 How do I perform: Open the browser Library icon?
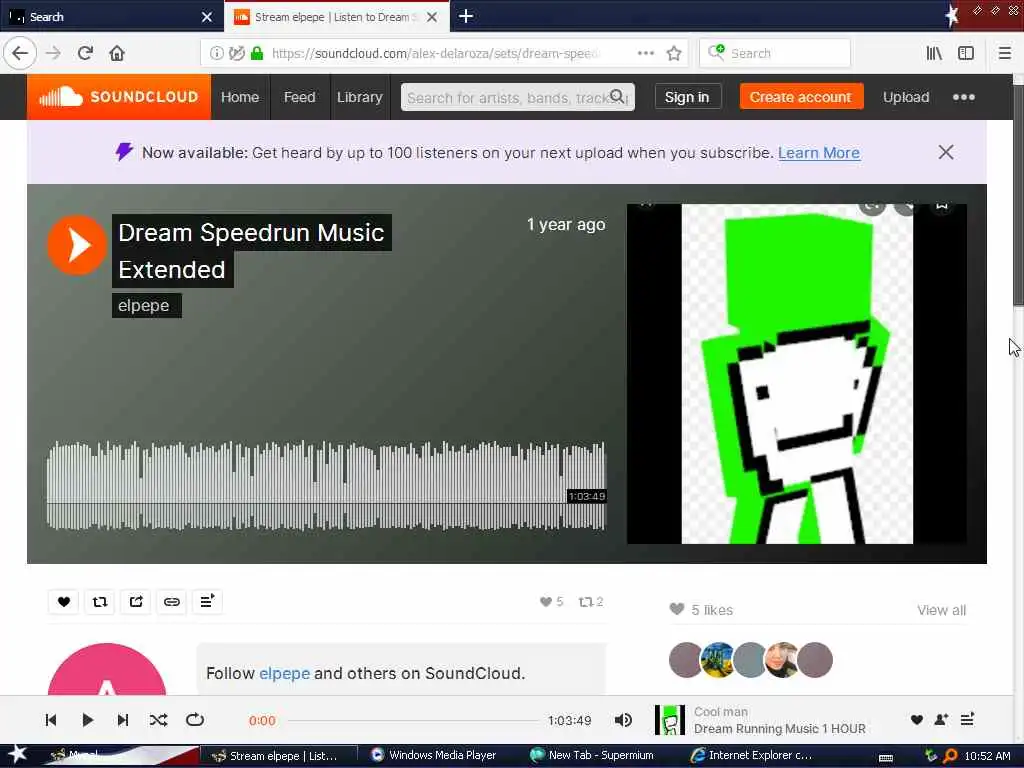[x=934, y=54]
